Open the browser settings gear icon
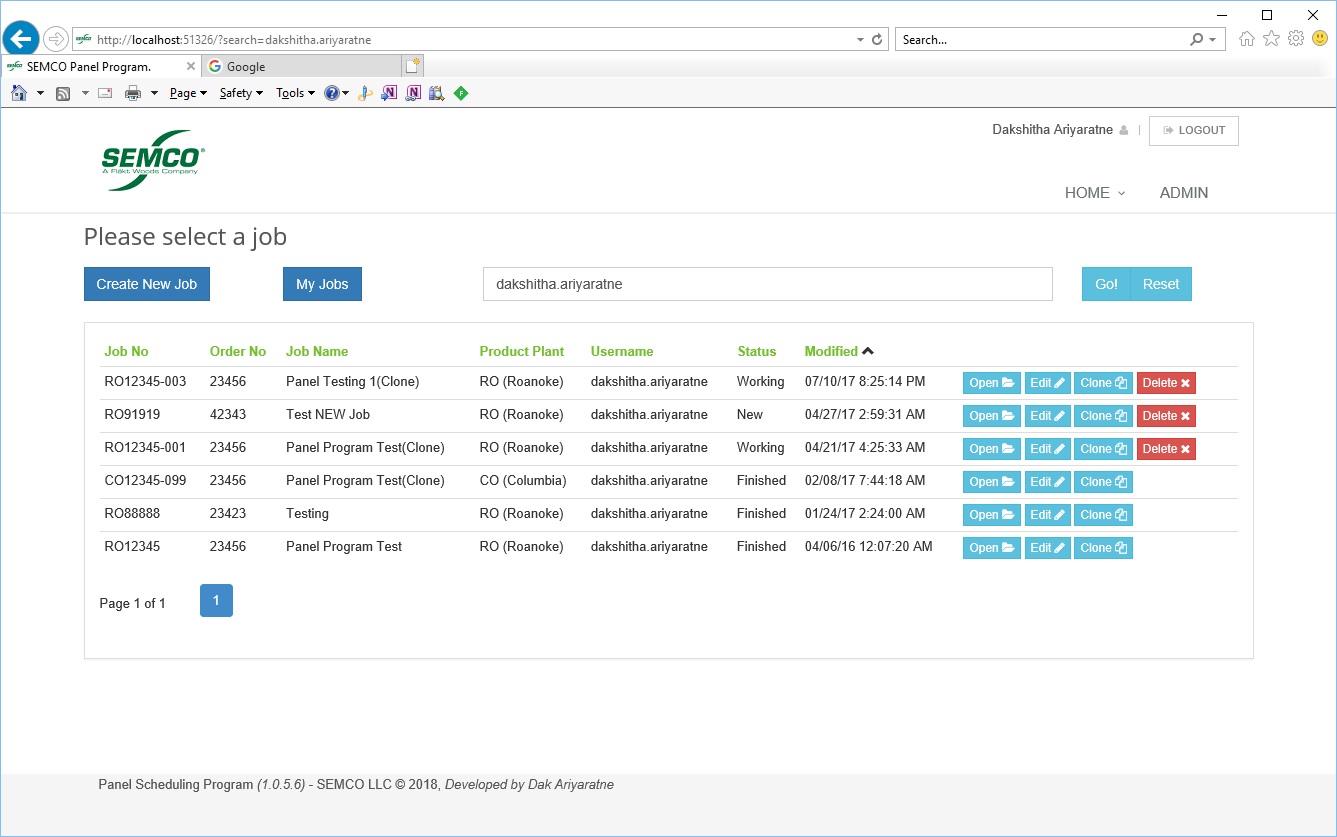Image resolution: width=1337 pixels, height=837 pixels. click(1296, 39)
